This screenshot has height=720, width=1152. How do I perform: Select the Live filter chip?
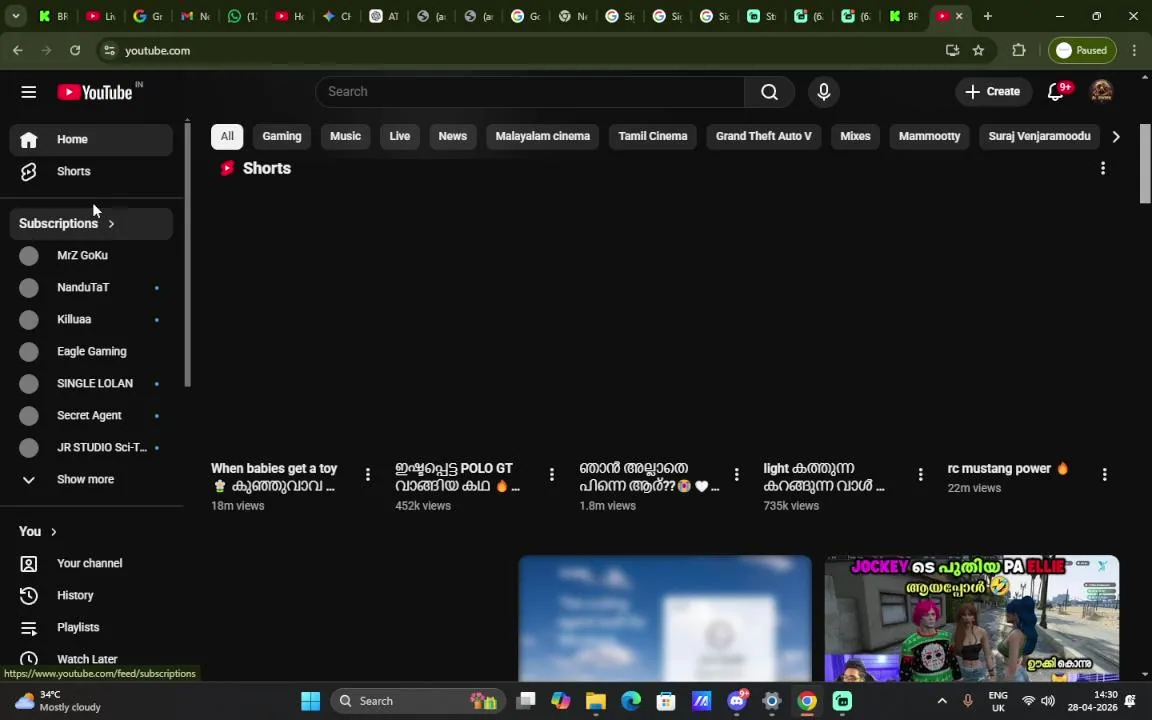click(400, 136)
